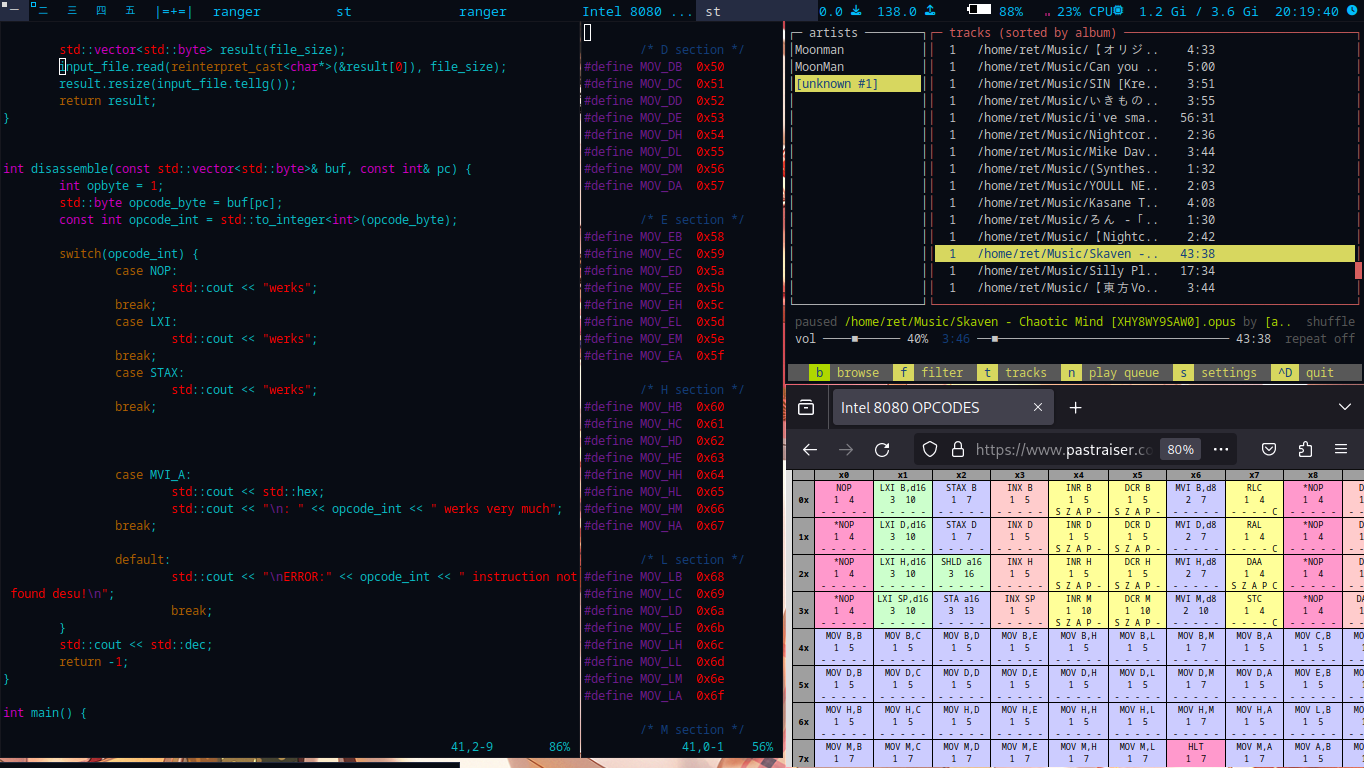This screenshot has width=1364, height=768.
Task: Open the Firefox extensions puzzle icon
Action: click(1305, 450)
